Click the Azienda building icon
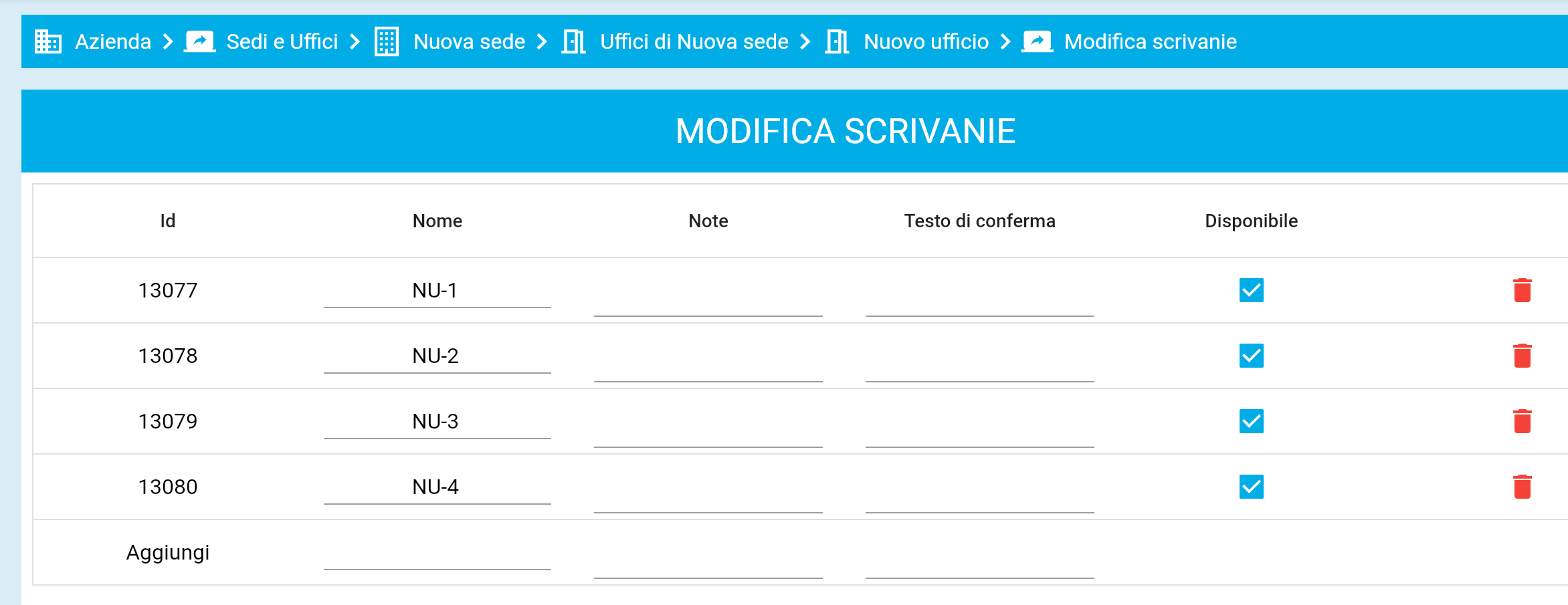Screen dimensions: 1568x605 [x=48, y=41]
